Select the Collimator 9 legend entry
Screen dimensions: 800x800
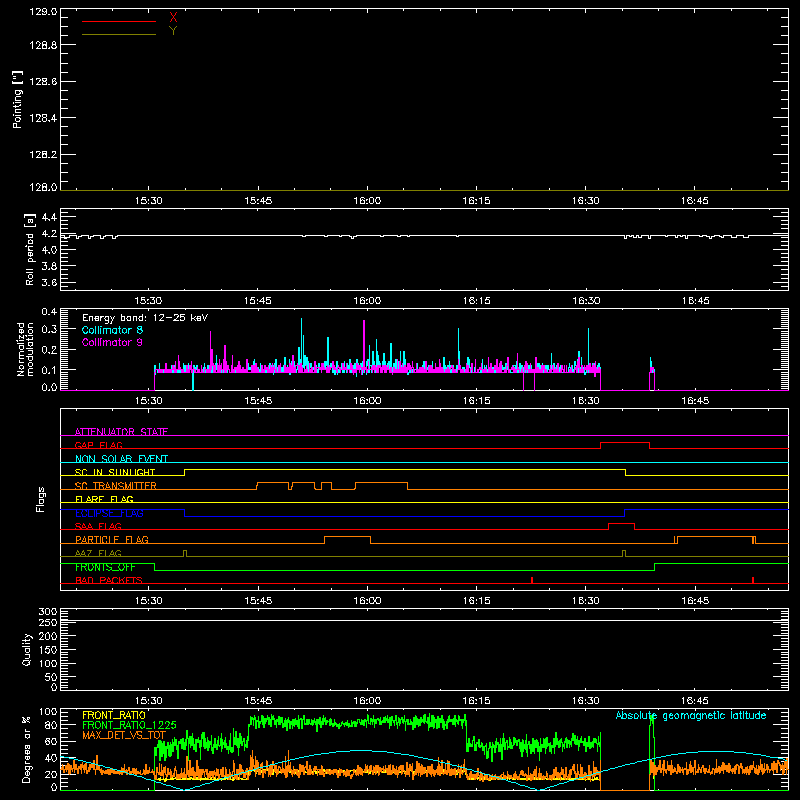click(x=112, y=342)
